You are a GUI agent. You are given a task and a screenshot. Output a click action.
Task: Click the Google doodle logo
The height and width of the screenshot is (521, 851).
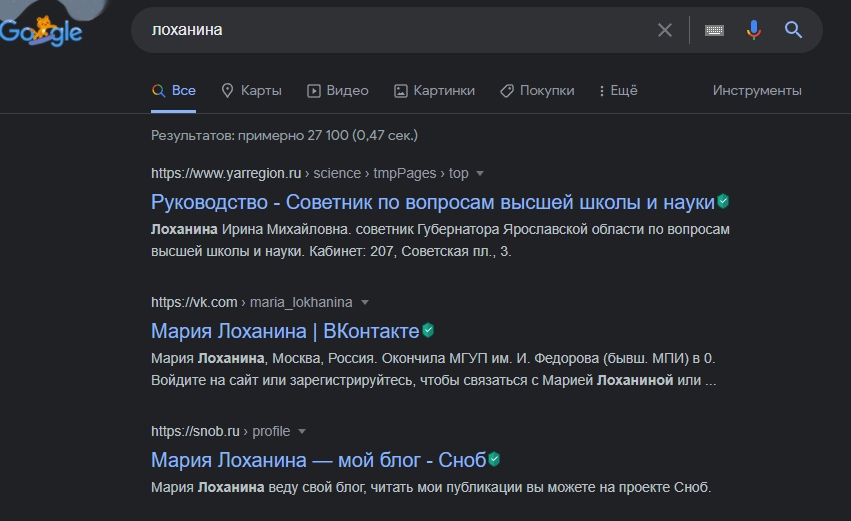pyautogui.click(x=42, y=30)
